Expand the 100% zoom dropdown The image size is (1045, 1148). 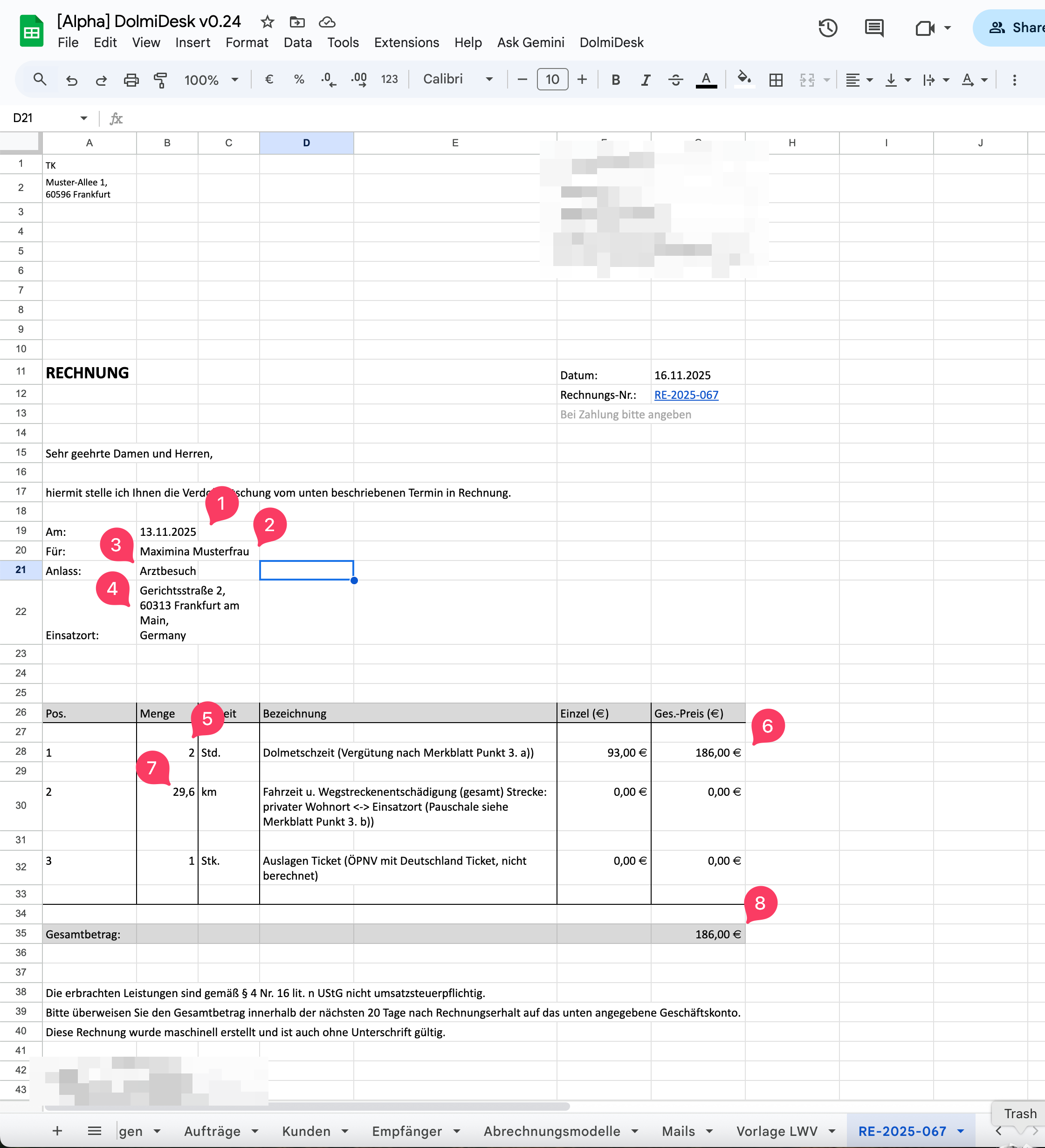click(x=211, y=80)
